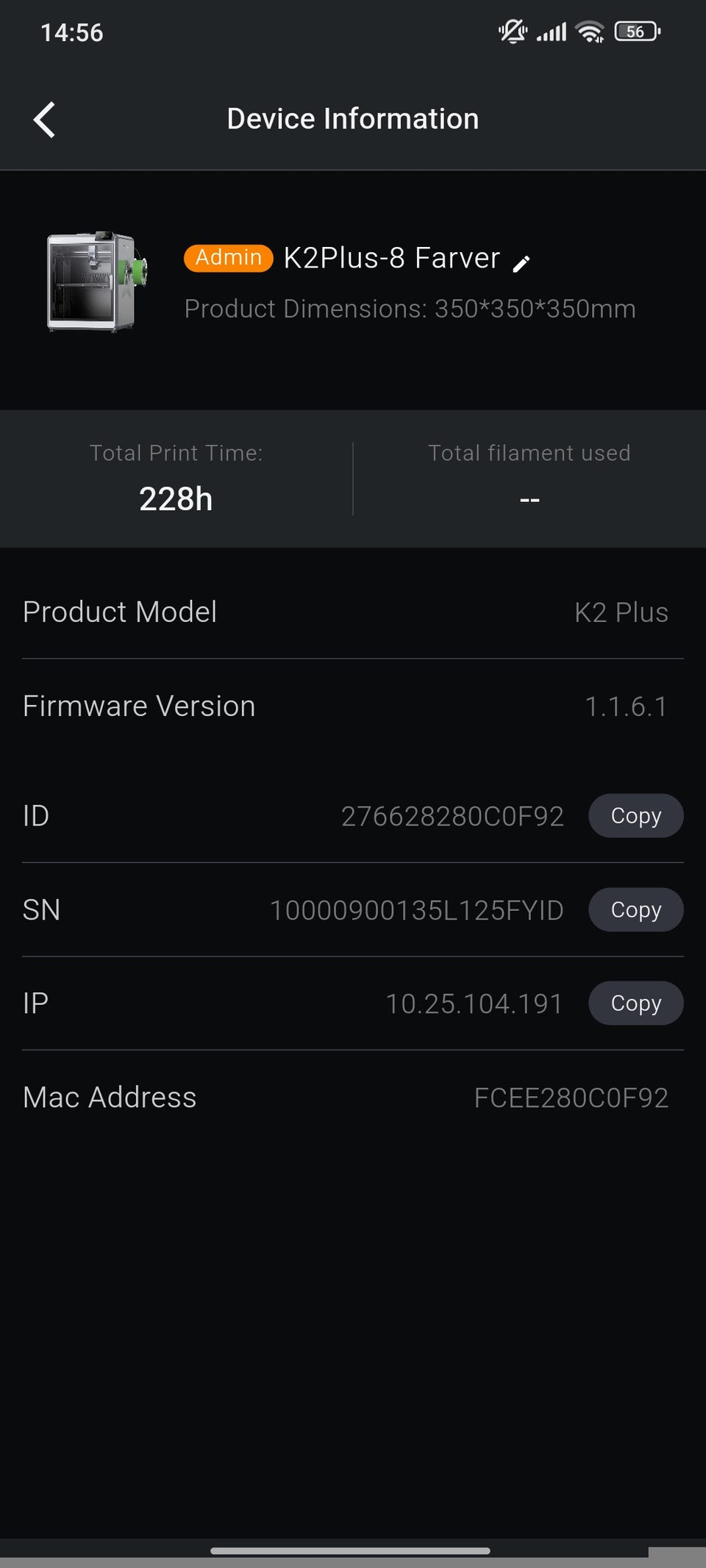Screen dimensions: 706x1568
Task: Tap the Wi-Fi status icon
Action: tap(590, 32)
